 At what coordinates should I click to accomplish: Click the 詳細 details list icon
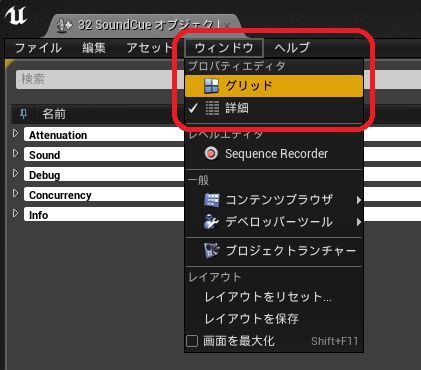212,108
